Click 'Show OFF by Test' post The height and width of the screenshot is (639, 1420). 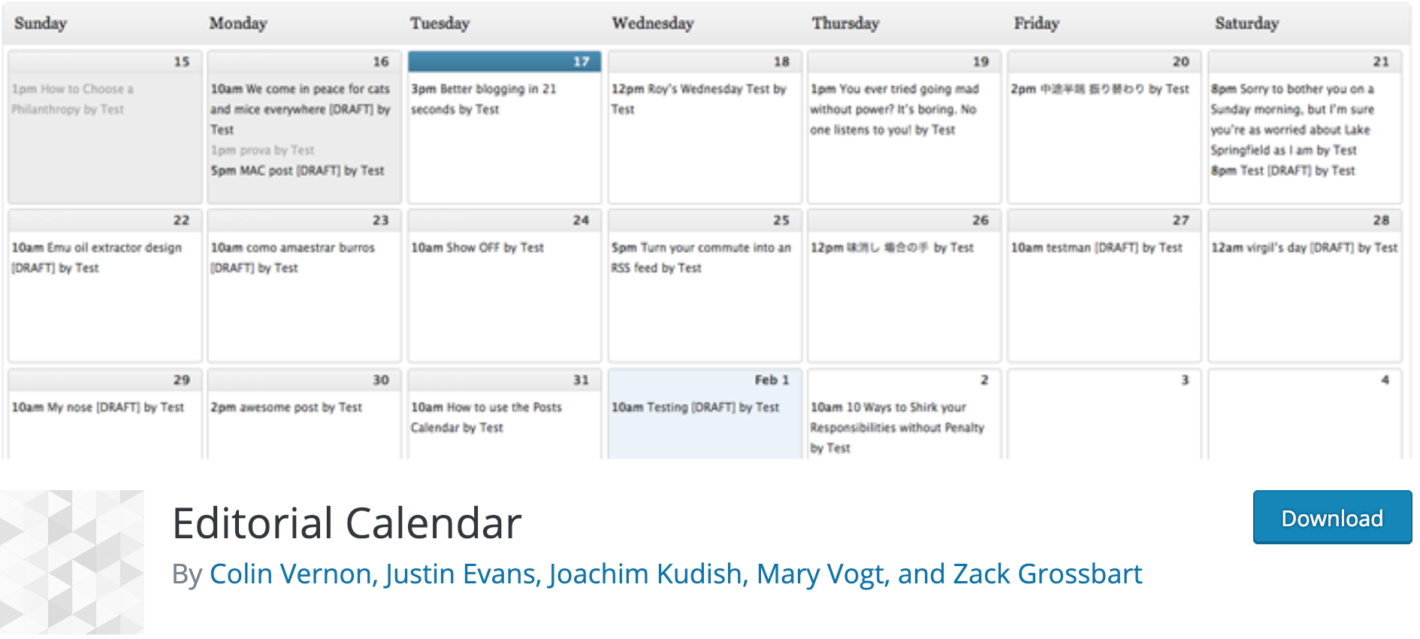tap(477, 248)
